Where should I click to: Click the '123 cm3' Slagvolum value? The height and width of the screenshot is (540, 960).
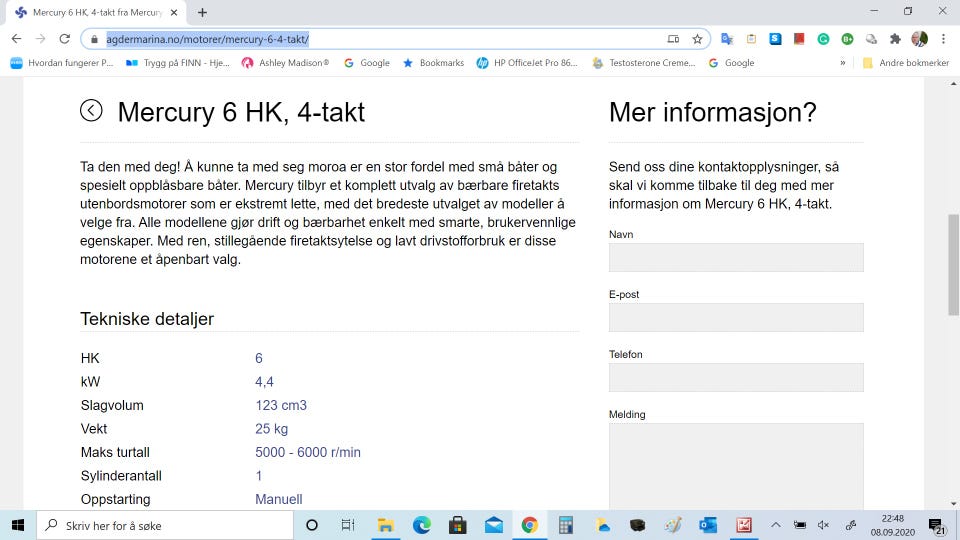281,405
